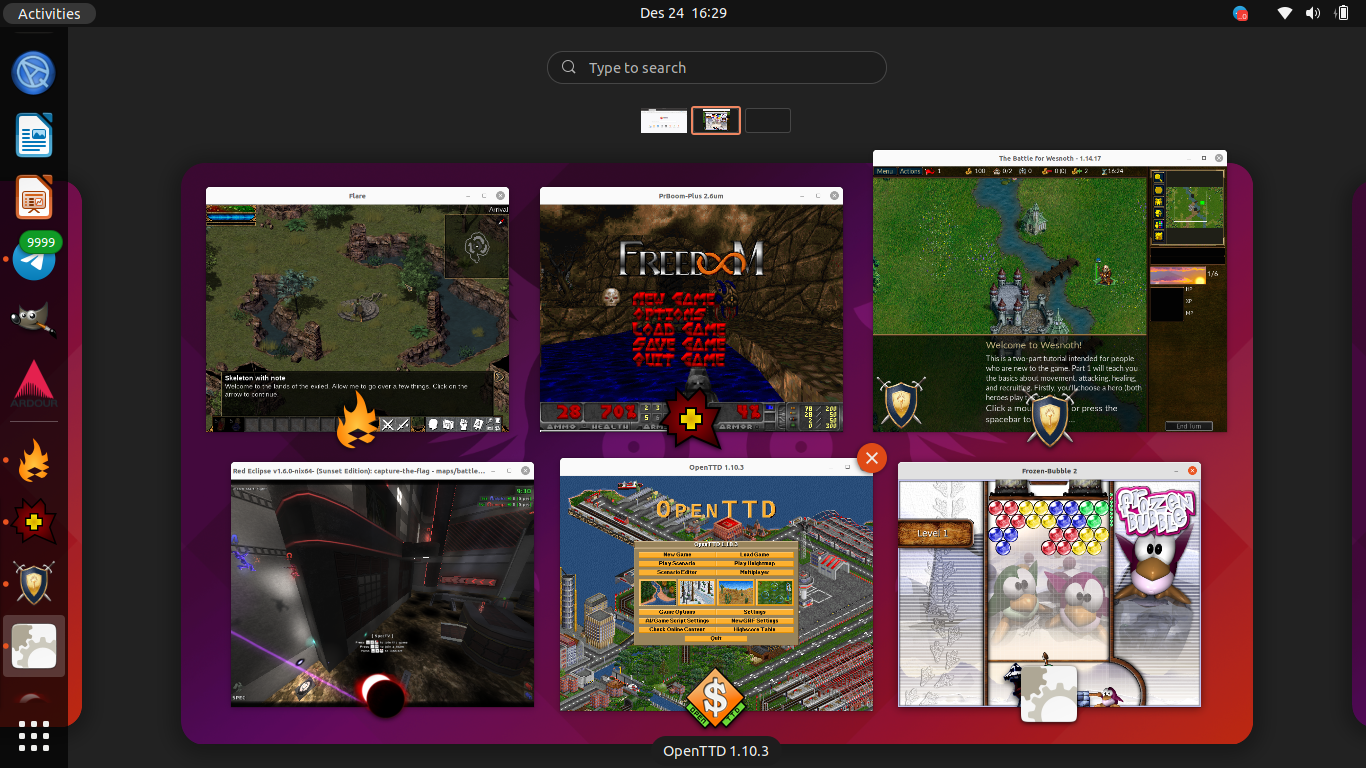The width and height of the screenshot is (1366, 768).
Task: Switch to the first workspace thumbnail
Action: click(664, 120)
